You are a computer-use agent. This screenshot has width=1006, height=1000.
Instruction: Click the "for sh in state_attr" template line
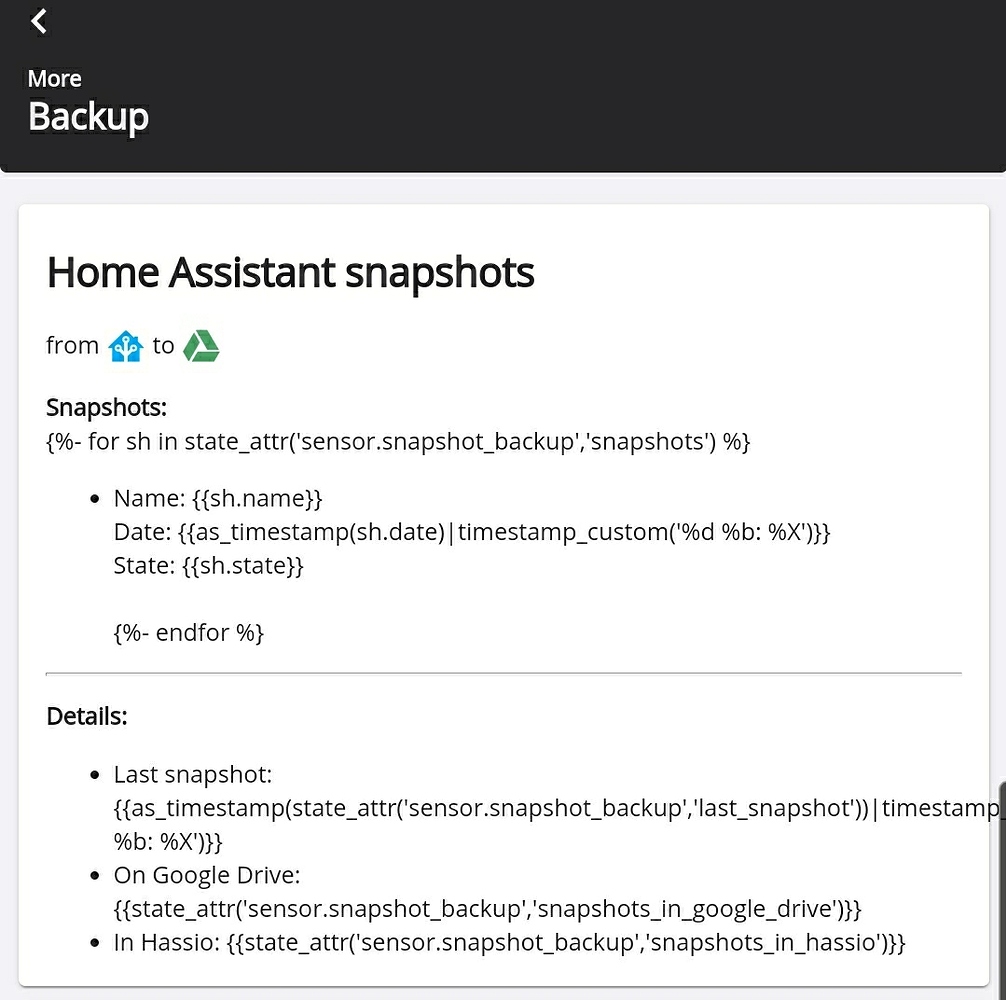click(x=398, y=442)
